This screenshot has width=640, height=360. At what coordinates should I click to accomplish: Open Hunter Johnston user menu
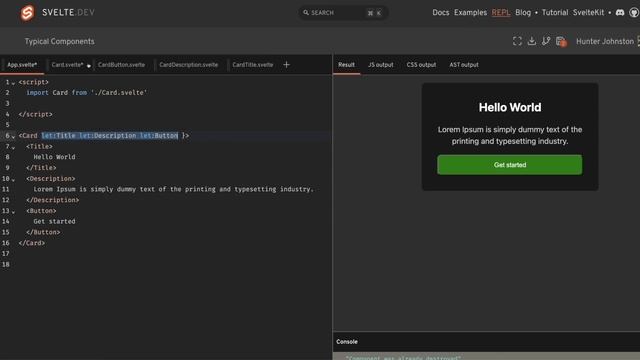[x=605, y=41]
